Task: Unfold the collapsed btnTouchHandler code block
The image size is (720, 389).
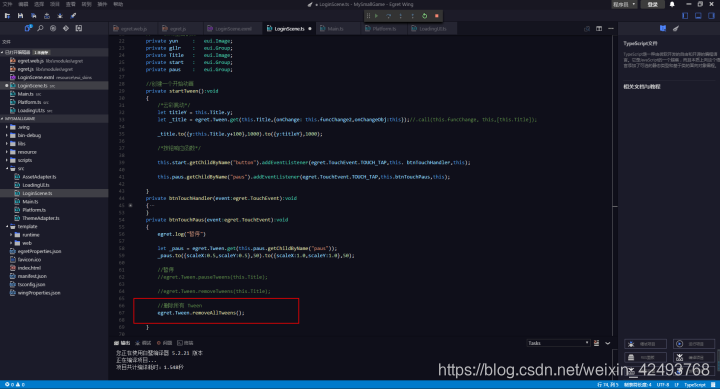Action: pos(130,205)
